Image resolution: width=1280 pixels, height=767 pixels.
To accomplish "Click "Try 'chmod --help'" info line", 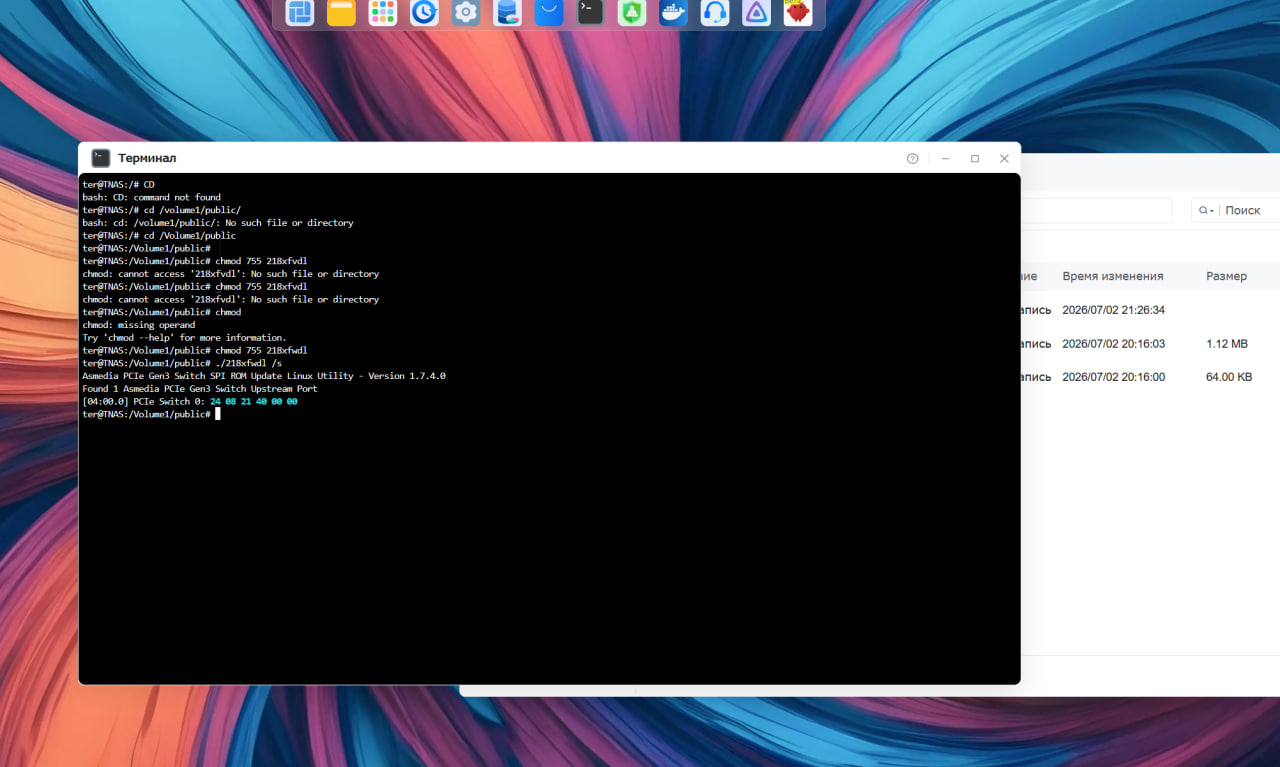I will (184, 338).
